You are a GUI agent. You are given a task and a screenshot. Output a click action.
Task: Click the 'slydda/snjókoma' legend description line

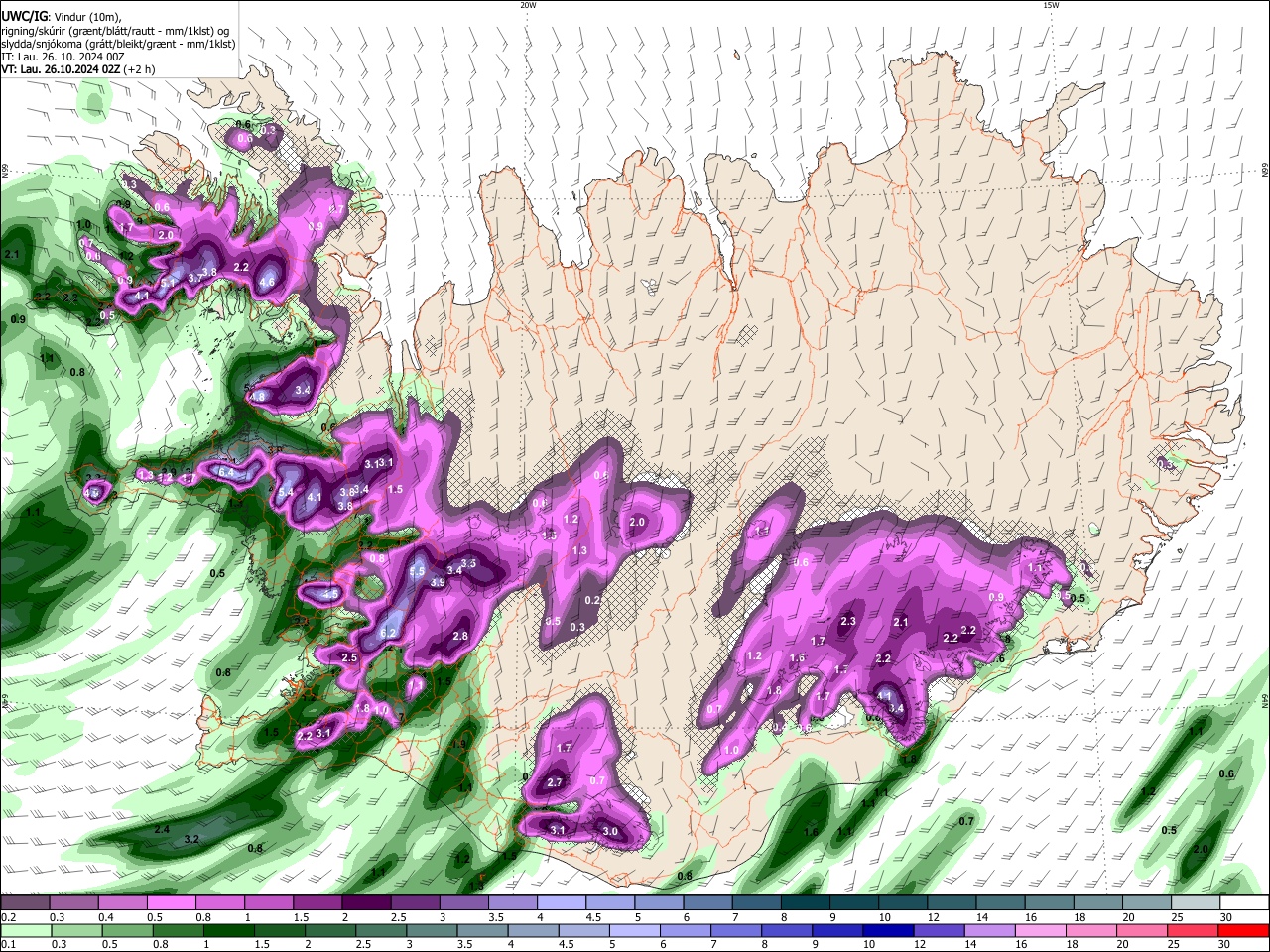coord(118,44)
